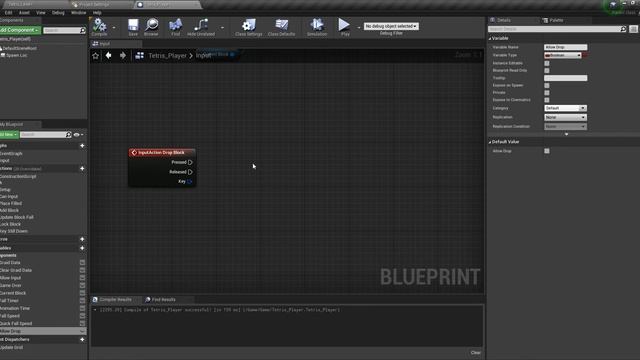Open My Blueprint view options eye icon
The image size is (640, 360).
point(77,134)
